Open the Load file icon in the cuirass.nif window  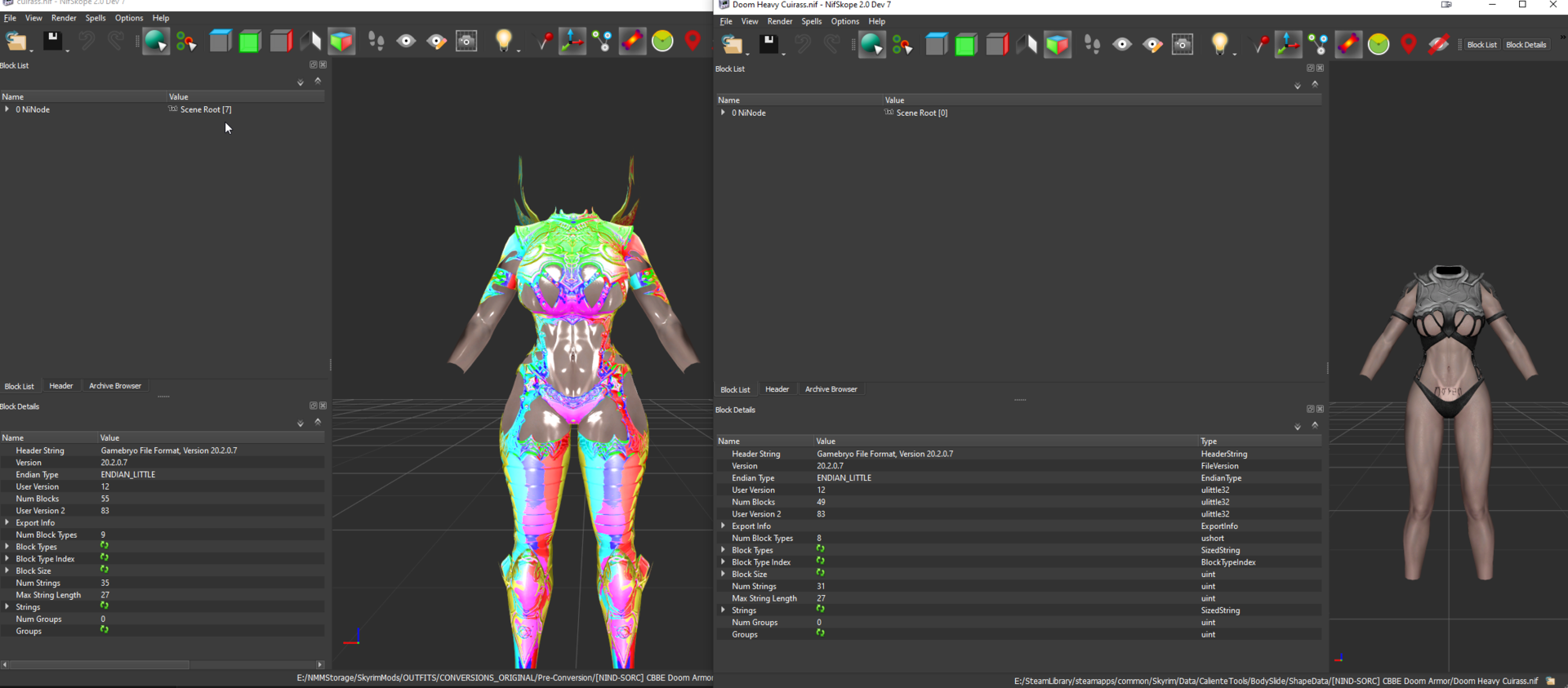[16, 41]
